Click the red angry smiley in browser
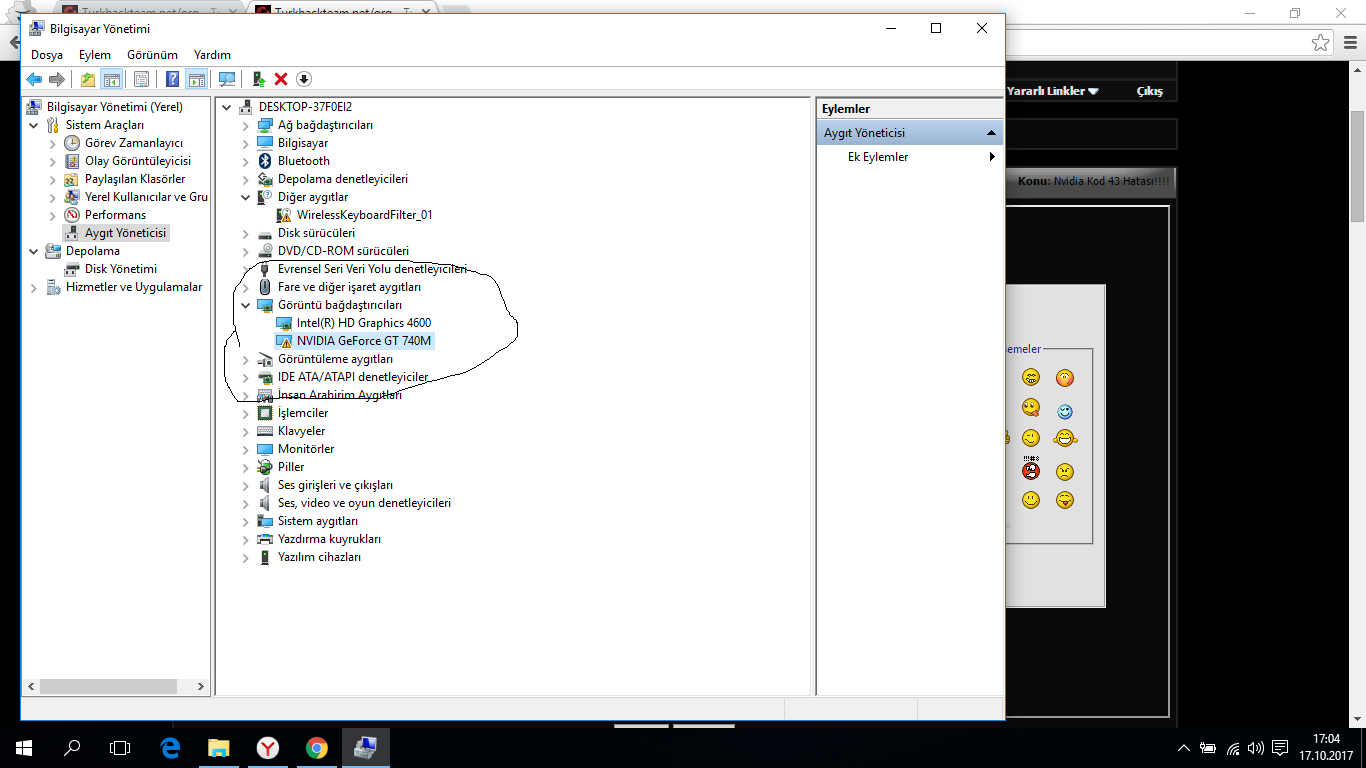 point(1030,469)
